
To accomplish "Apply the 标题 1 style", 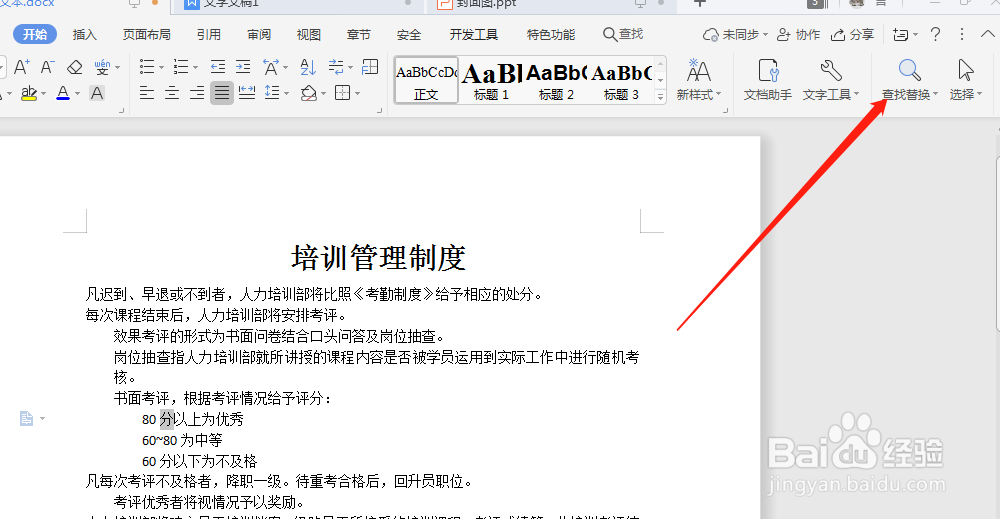I will point(491,80).
